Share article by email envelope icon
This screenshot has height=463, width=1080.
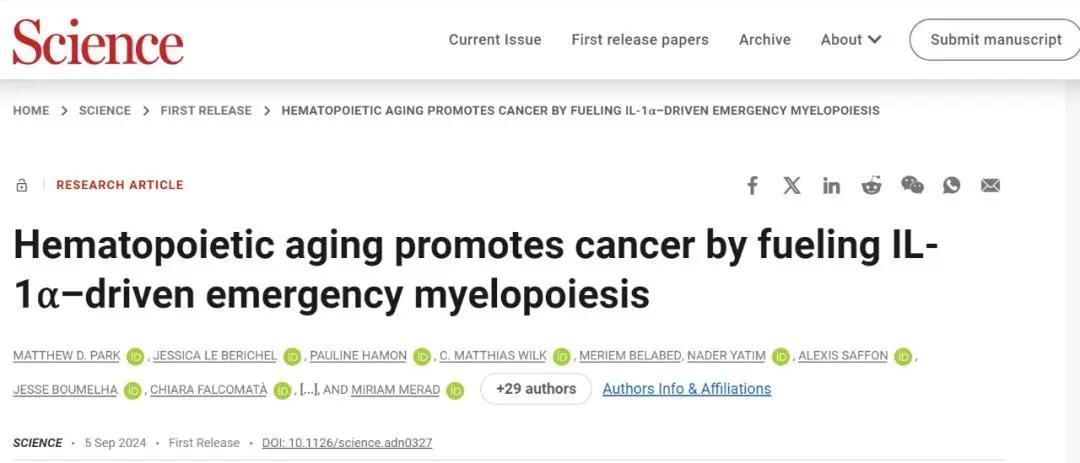(990, 185)
